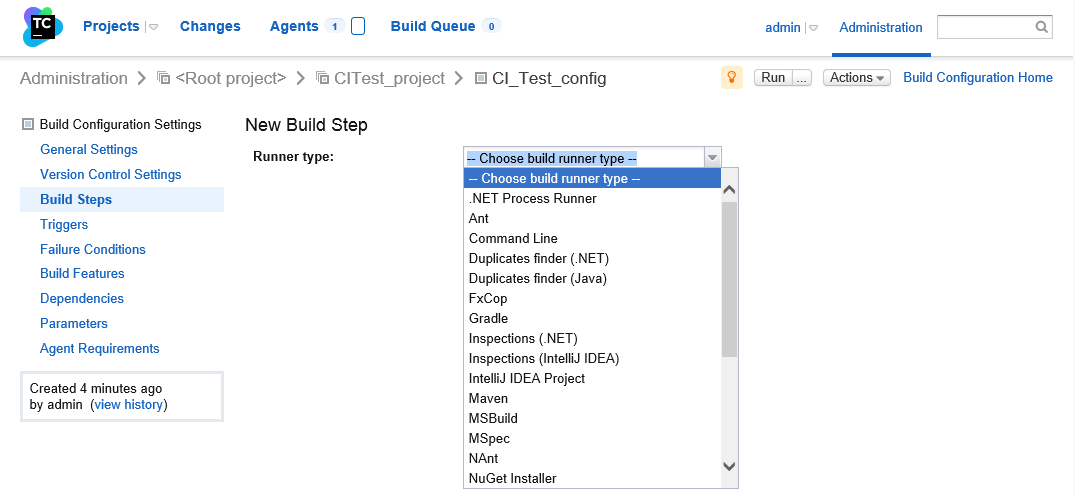Viewport: 1075px width, 495px height.
Task: Collapse the Runner type combo box
Action: [x=711, y=158]
